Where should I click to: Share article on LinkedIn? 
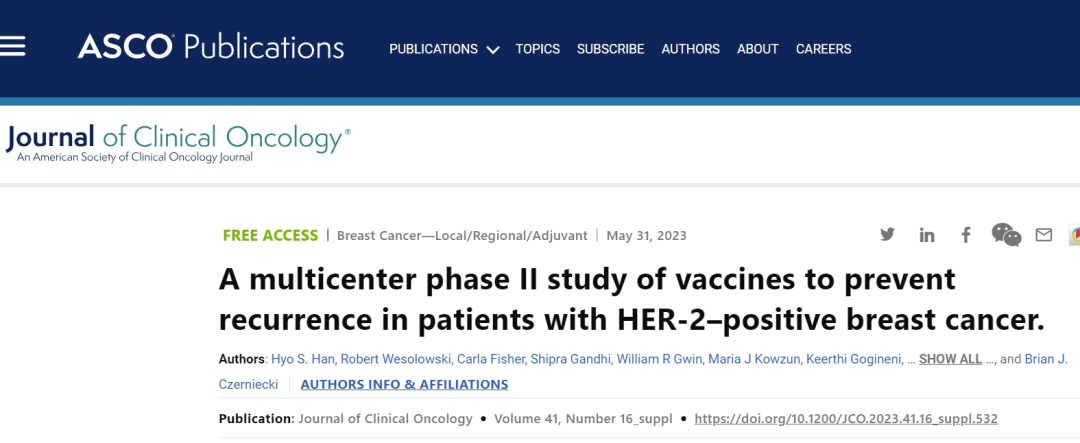(926, 235)
